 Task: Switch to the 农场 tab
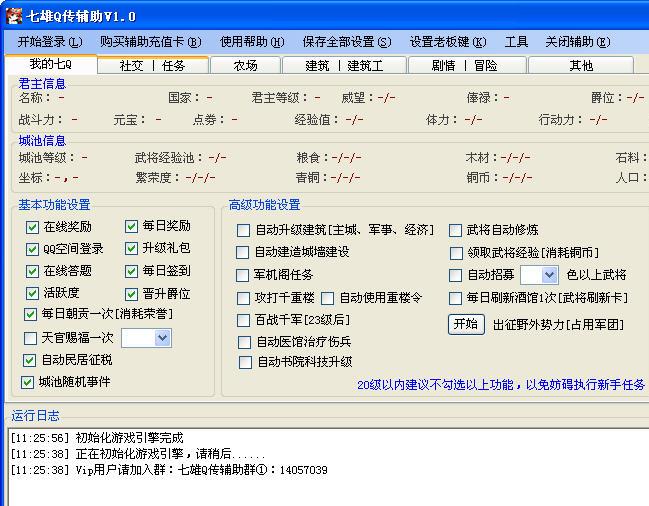point(245,65)
